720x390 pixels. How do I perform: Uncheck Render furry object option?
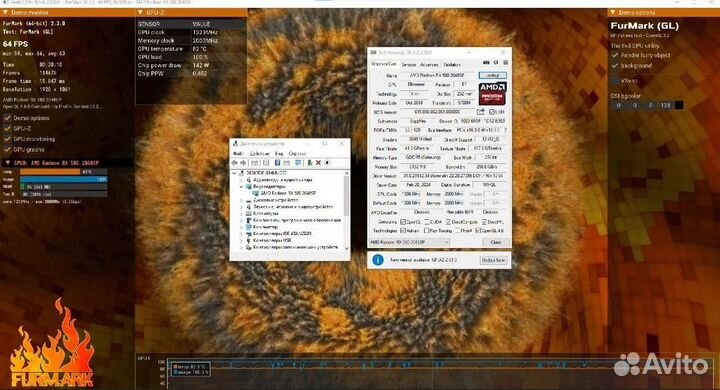pos(615,55)
